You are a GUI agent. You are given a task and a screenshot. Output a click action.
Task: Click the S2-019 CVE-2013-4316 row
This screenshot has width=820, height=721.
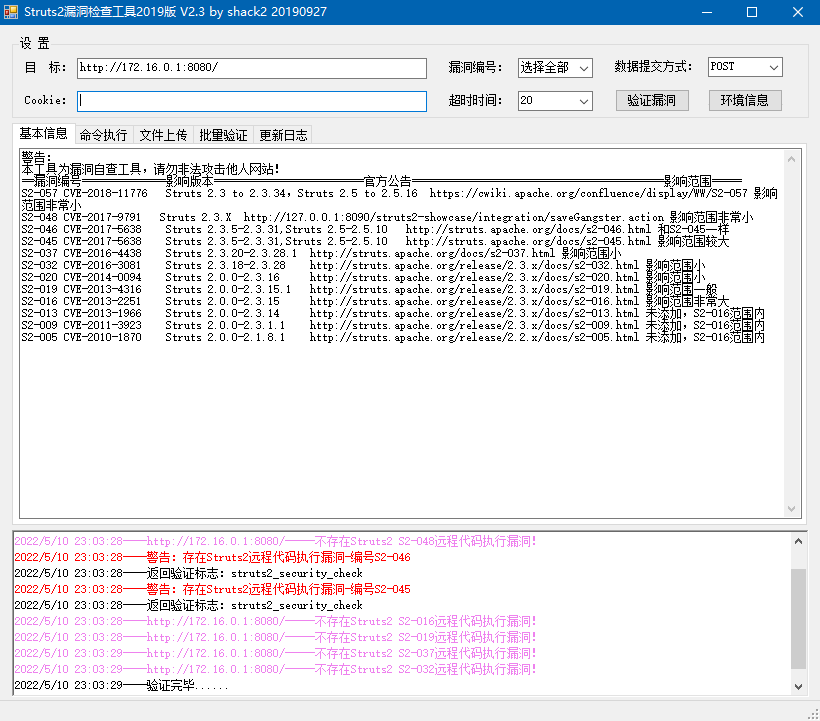pyautogui.click(x=369, y=290)
